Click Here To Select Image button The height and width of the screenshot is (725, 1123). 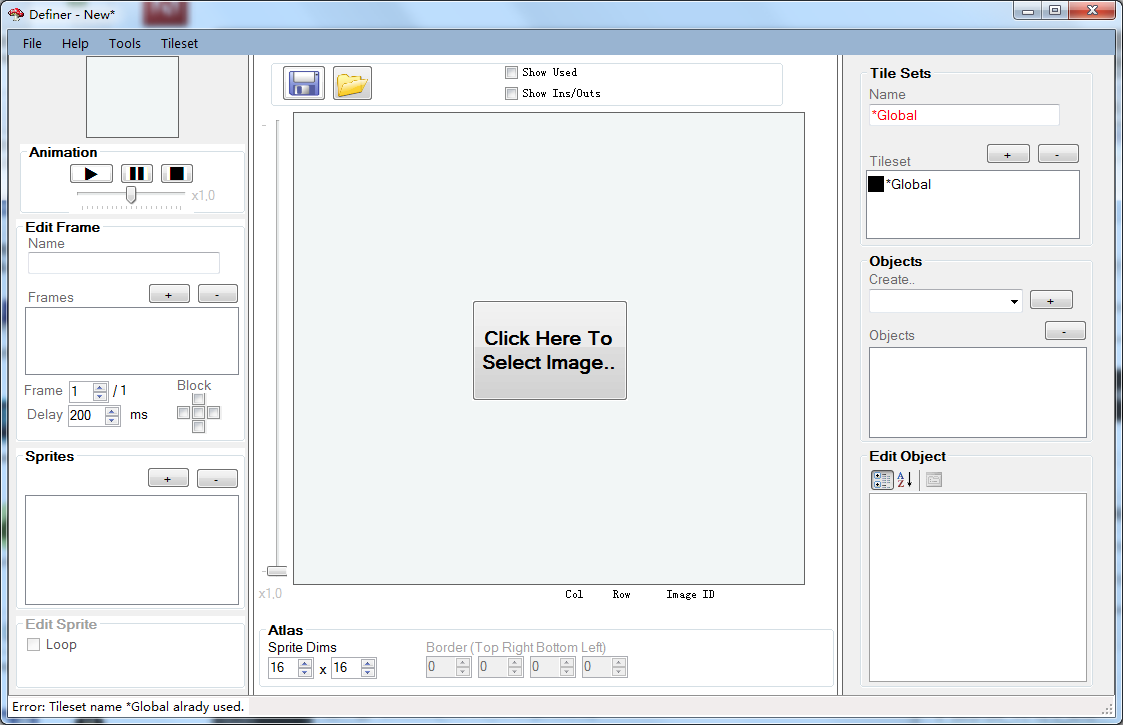tap(549, 350)
